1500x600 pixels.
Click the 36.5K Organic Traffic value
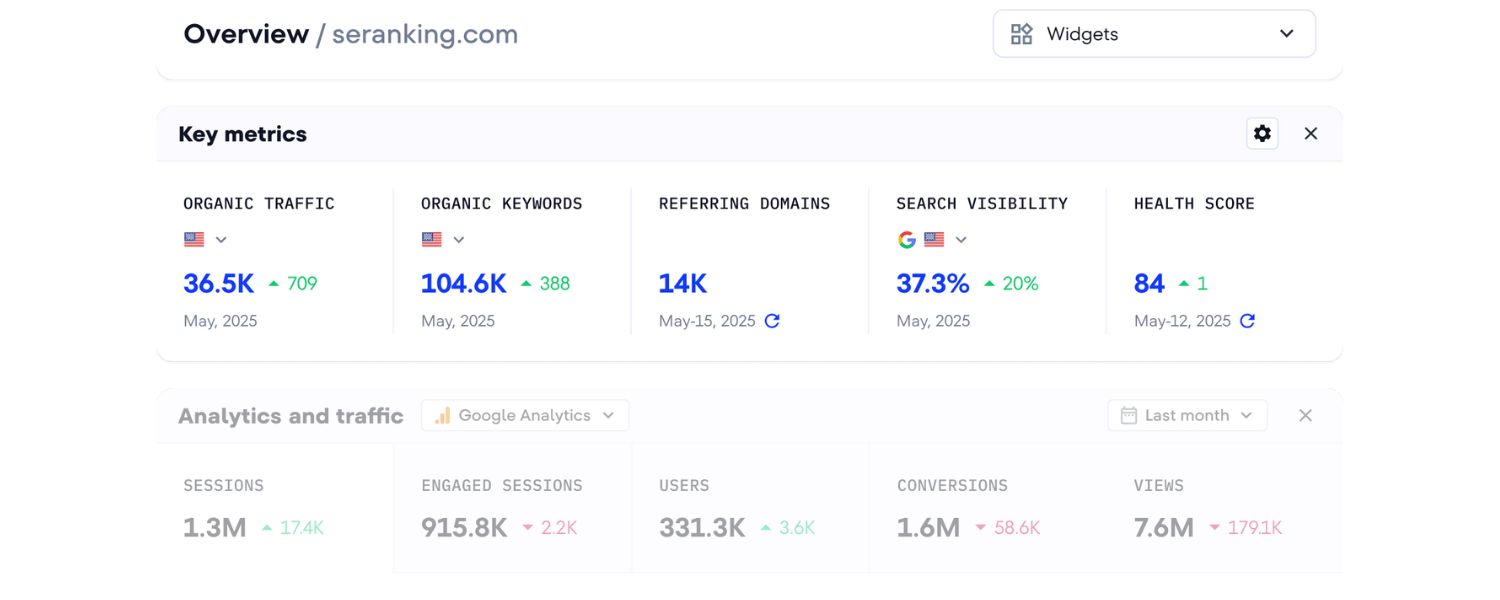tap(218, 283)
